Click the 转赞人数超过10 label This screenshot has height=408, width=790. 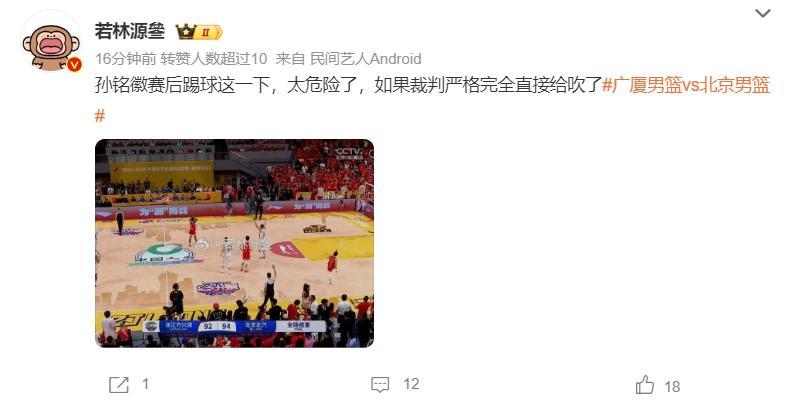(x=214, y=59)
